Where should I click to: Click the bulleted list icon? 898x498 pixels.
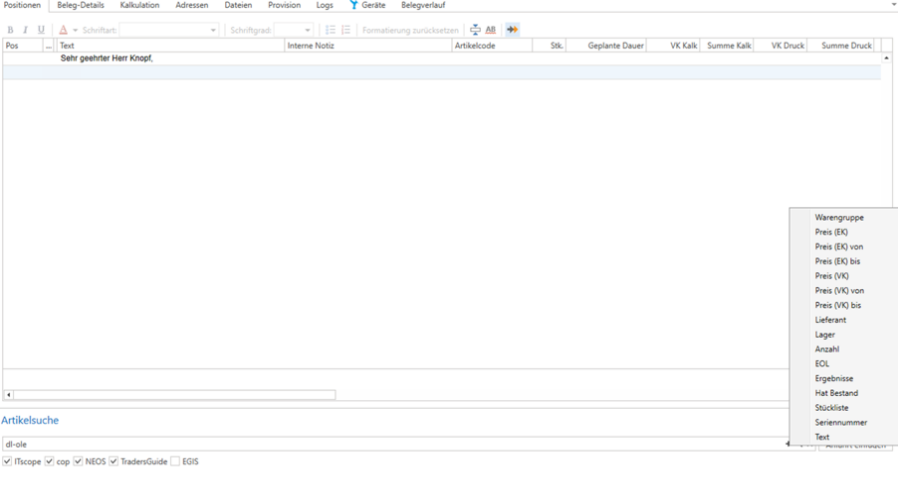point(330,30)
